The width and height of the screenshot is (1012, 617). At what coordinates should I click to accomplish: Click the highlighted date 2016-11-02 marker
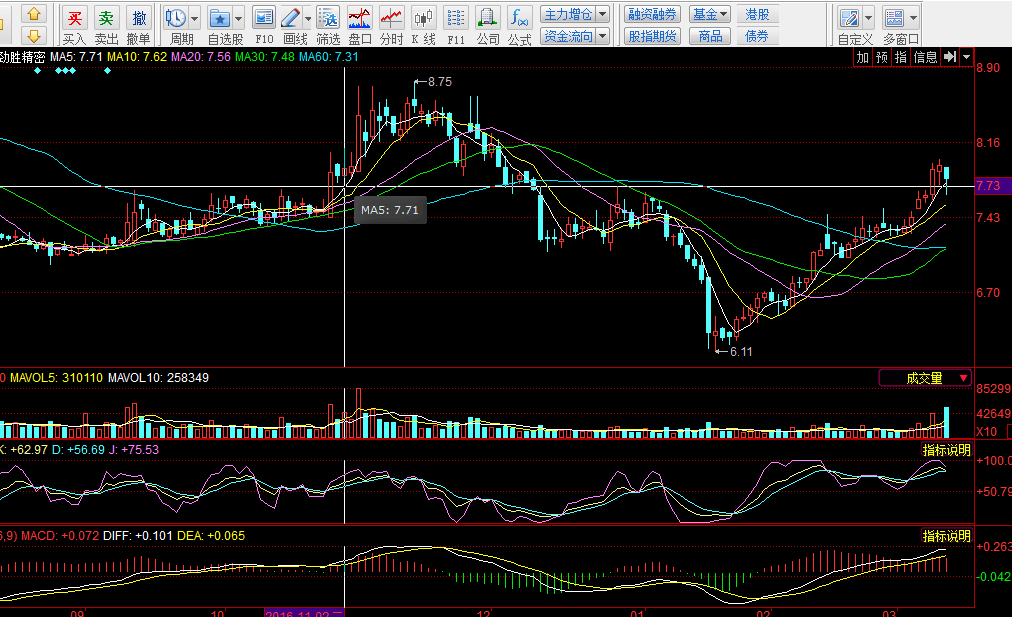[x=305, y=613]
